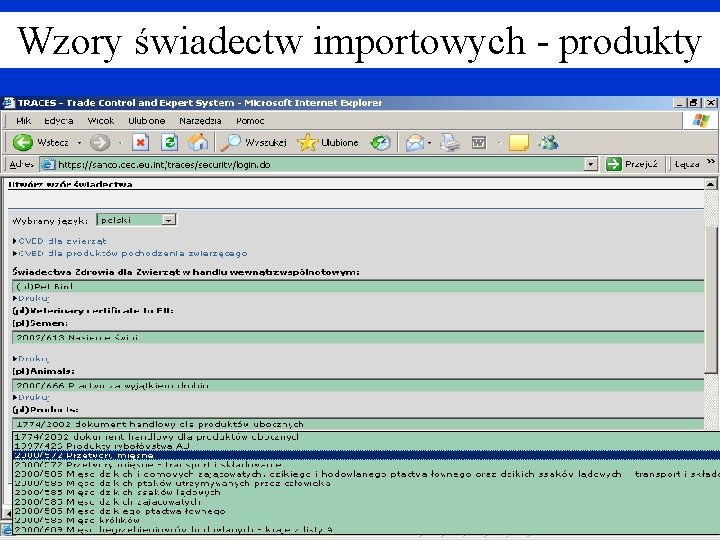Click the Łącza links toolbar label
Viewport: 720px width, 540px height.
[x=687, y=164]
